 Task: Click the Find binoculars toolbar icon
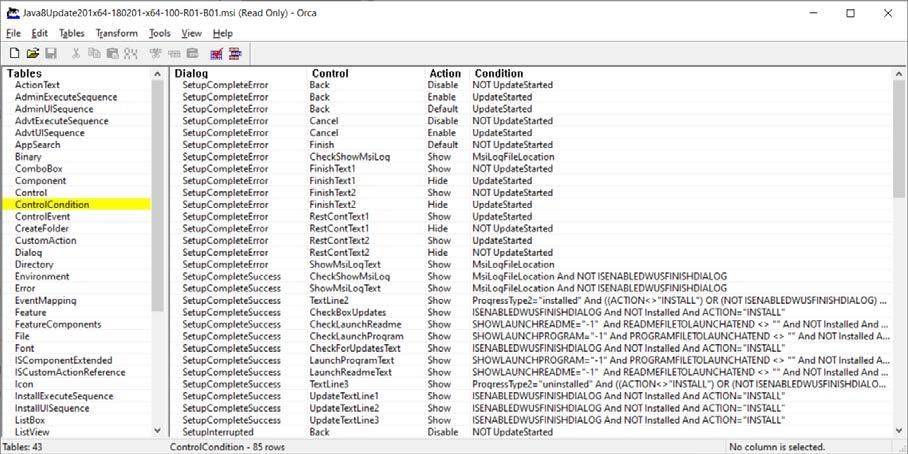point(131,54)
